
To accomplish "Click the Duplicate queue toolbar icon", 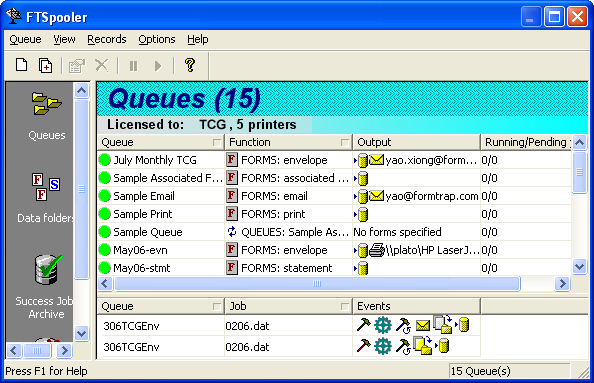I will pyautogui.click(x=45, y=65).
